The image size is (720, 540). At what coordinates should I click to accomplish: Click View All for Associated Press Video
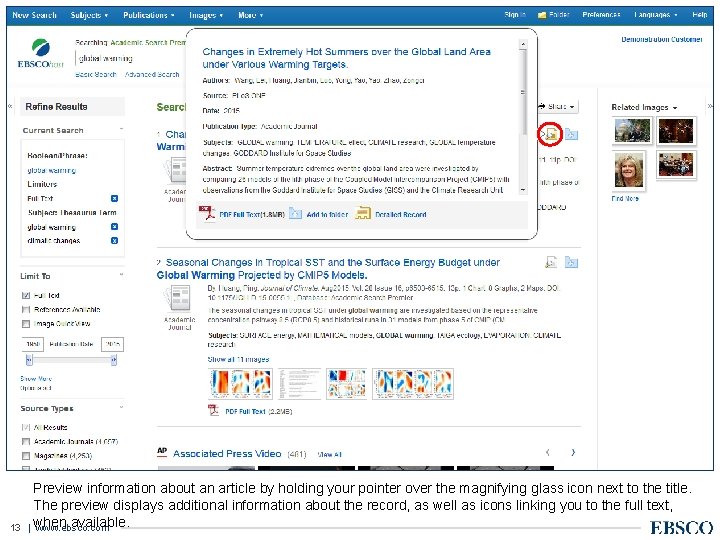(329, 454)
